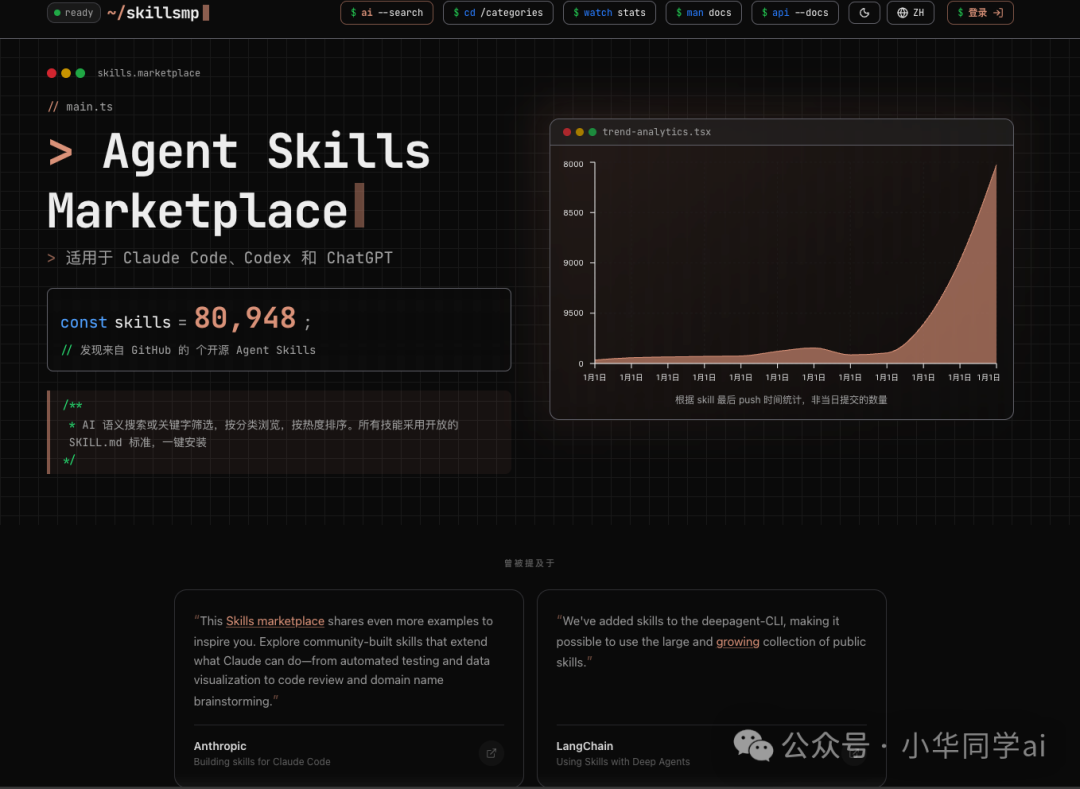Click the red dot on trend-analytics.tsx titlebar
Image resolution: width=1080 pixels, height=789 pixels.
tap(566, 131)
